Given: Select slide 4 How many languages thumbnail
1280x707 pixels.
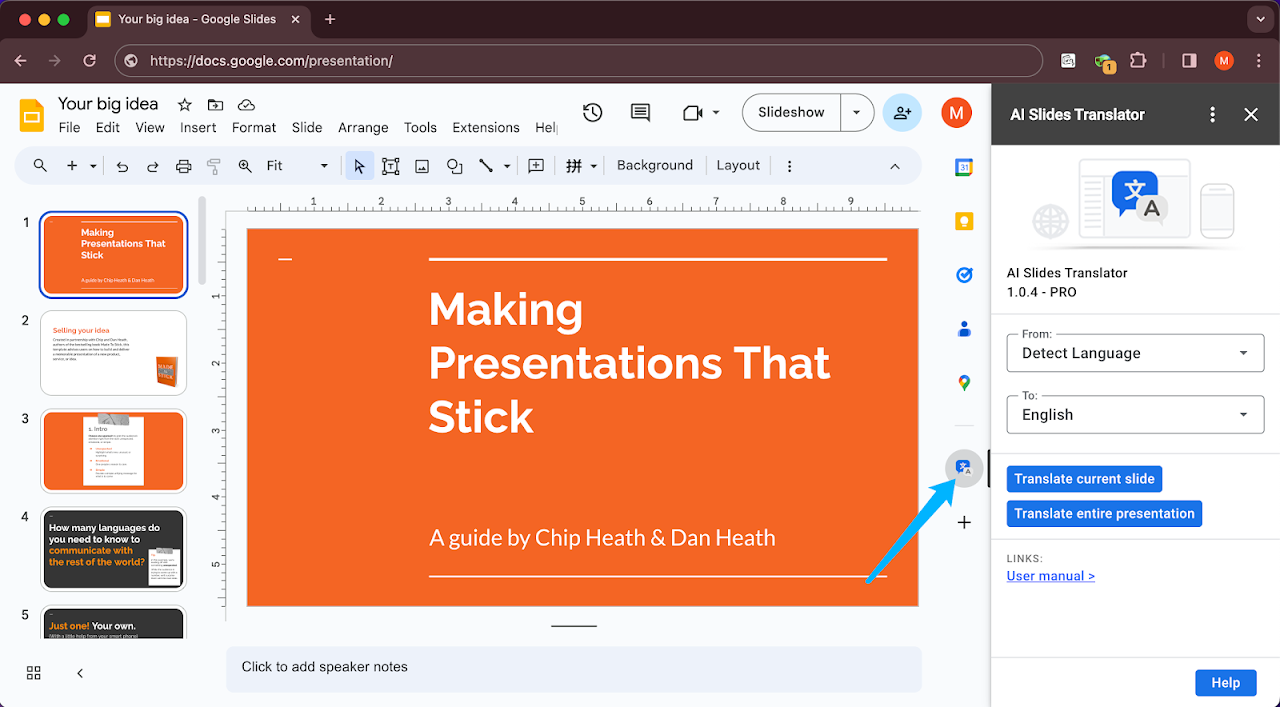Looking at the screenshot, I should tap(113, 550).
